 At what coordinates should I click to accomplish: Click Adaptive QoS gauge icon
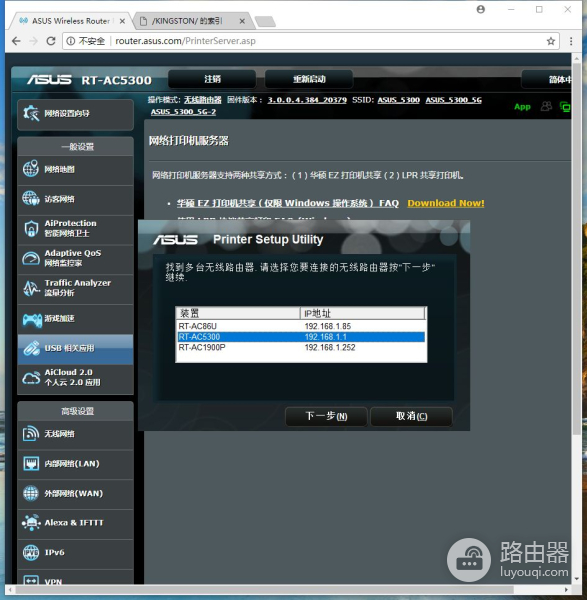pyautogui.click(x=31, y=258)
